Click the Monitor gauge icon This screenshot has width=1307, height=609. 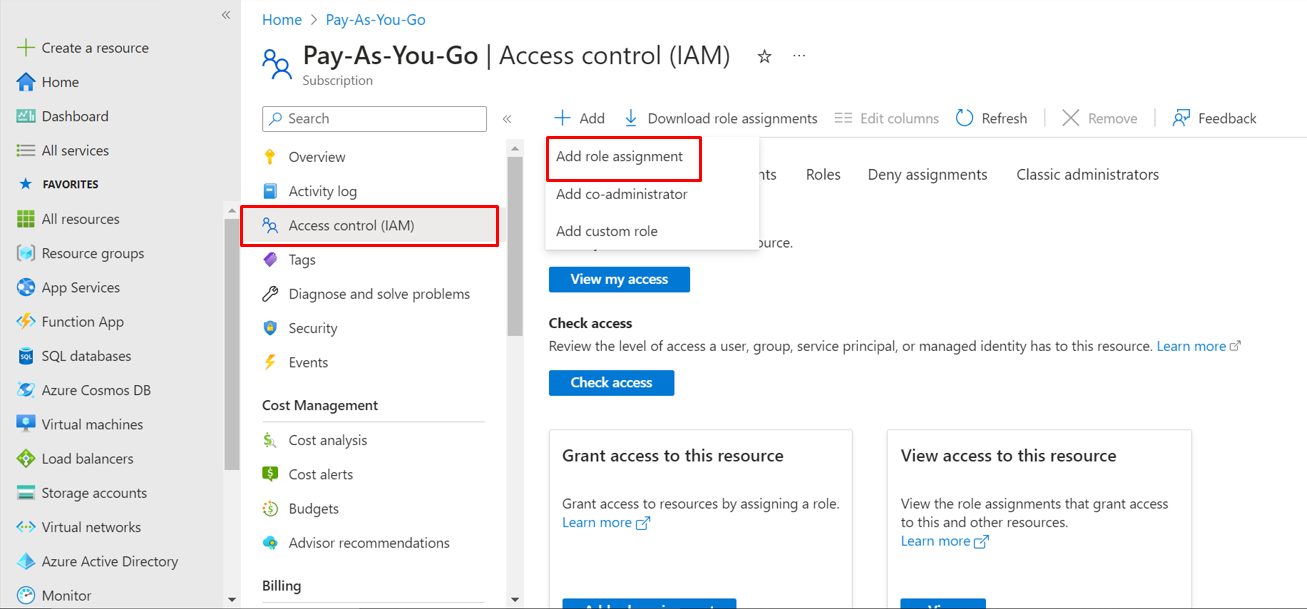[x=26, y=595]
